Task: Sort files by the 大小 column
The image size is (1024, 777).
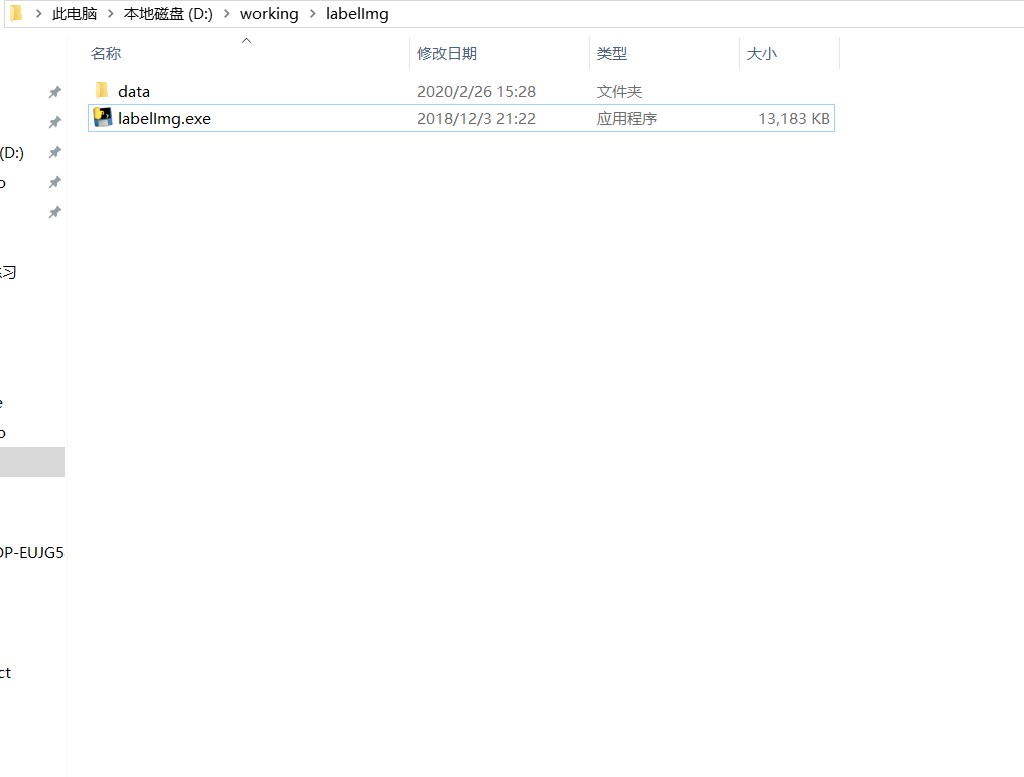Action: [762, 53]
